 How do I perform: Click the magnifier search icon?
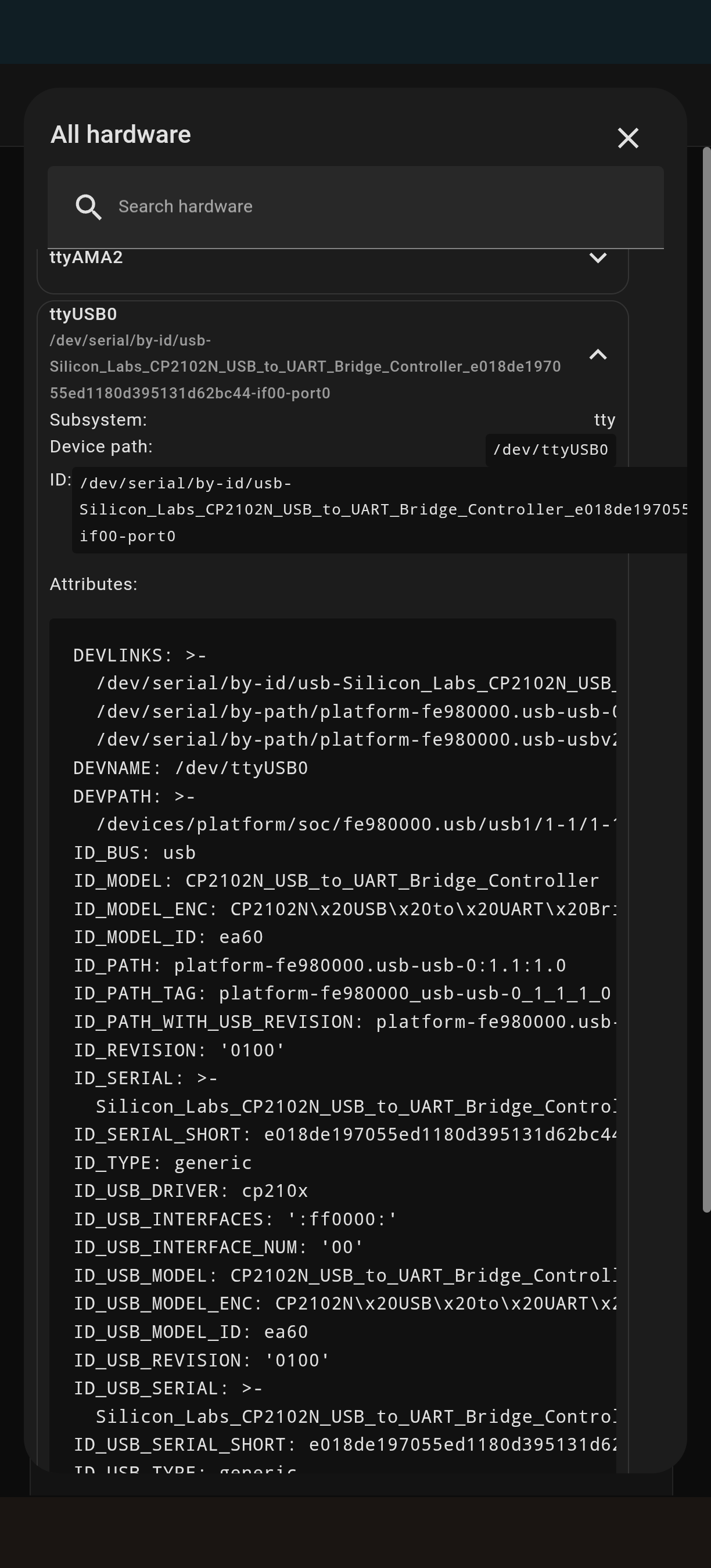coord(88,207)
